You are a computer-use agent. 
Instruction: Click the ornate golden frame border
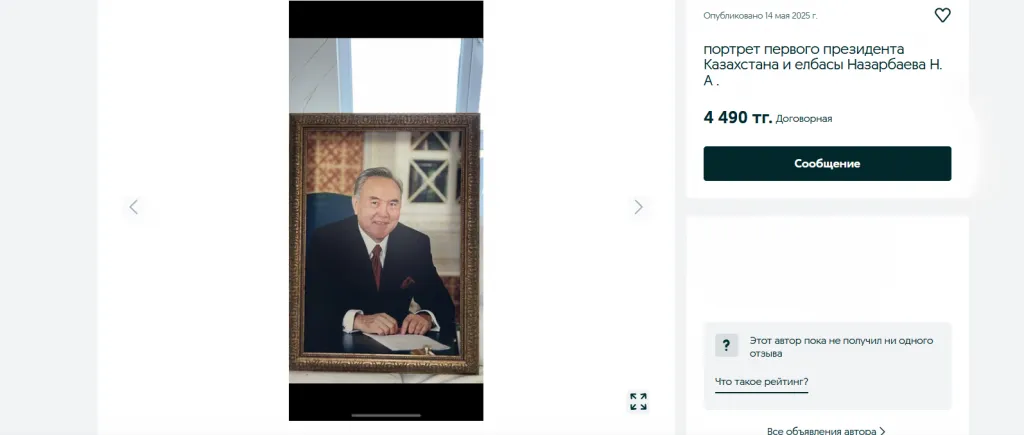[x=385, y=121]
